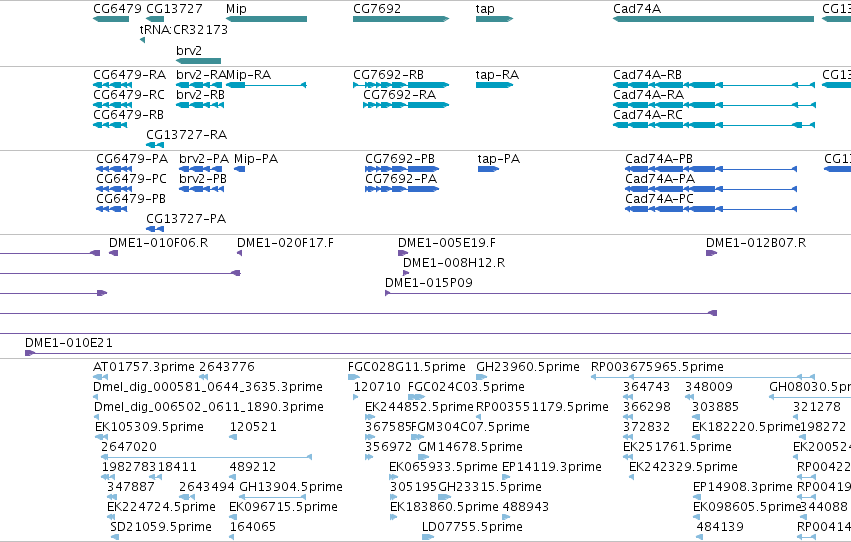851x542 pixels.
Task: Select clone end DME1-012B07.R
Action: point(712,253)
